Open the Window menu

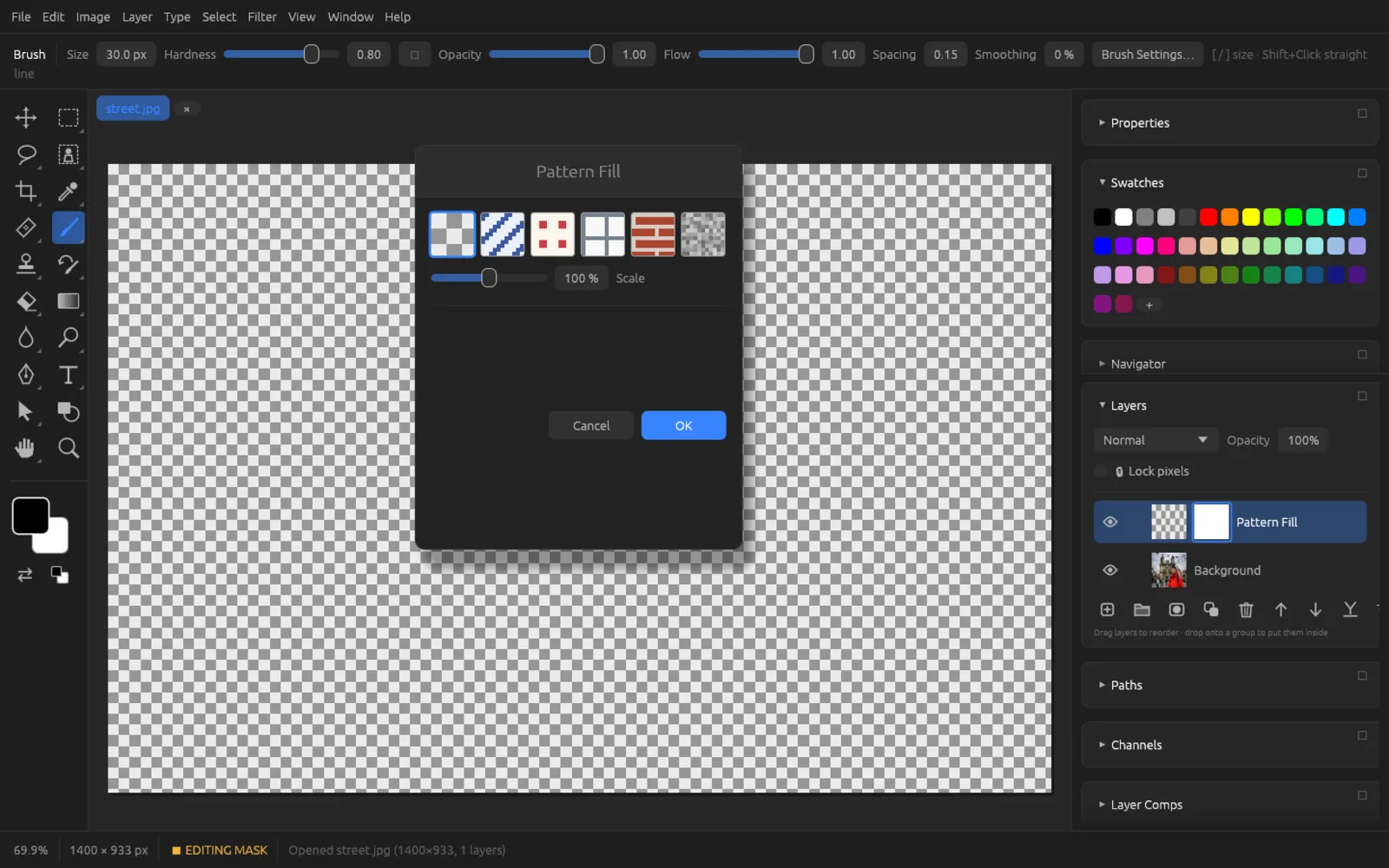(x=351, y=17)
